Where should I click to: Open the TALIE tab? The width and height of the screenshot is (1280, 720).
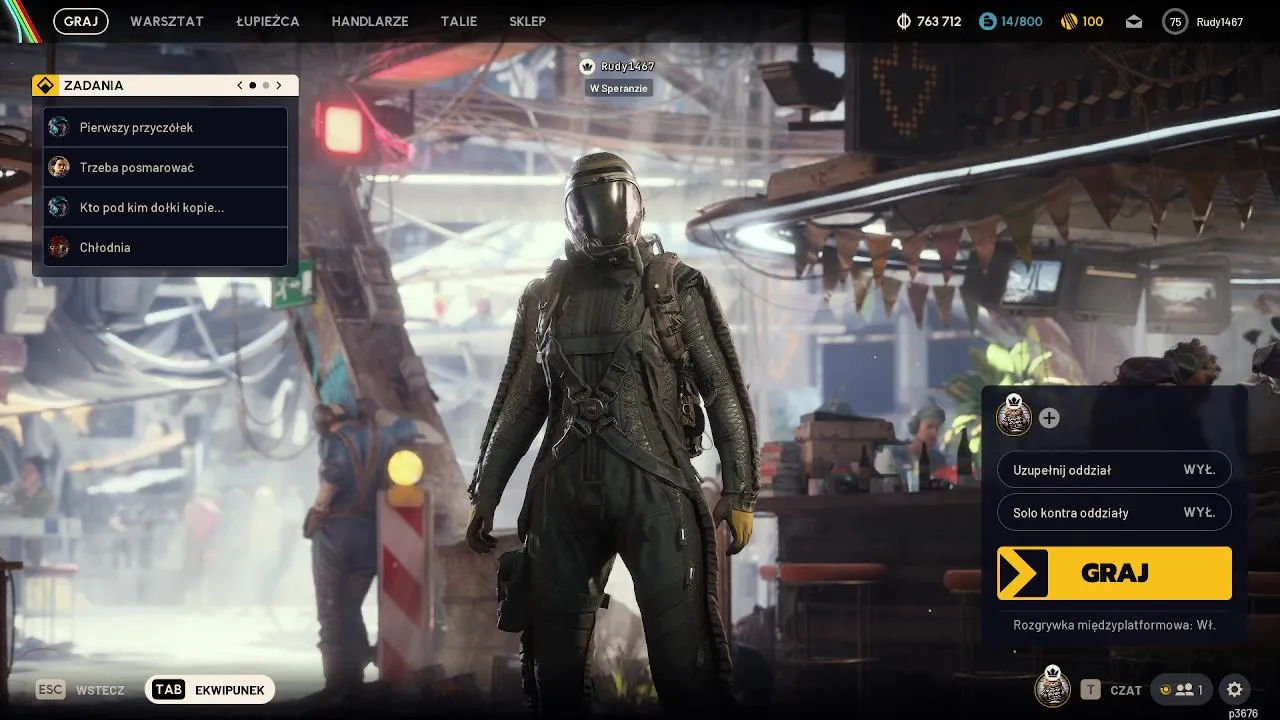[x=459, y=21]
